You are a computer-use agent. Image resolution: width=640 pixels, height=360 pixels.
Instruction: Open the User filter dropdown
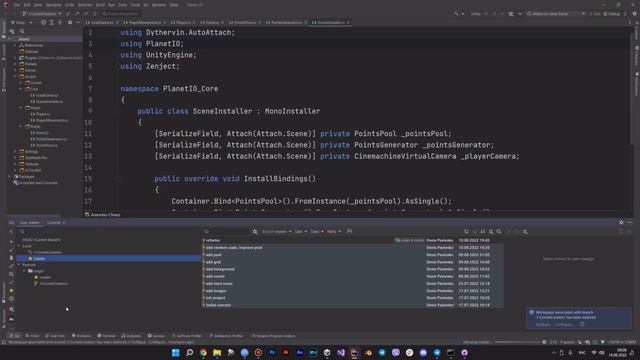click(x=300, y=231)
